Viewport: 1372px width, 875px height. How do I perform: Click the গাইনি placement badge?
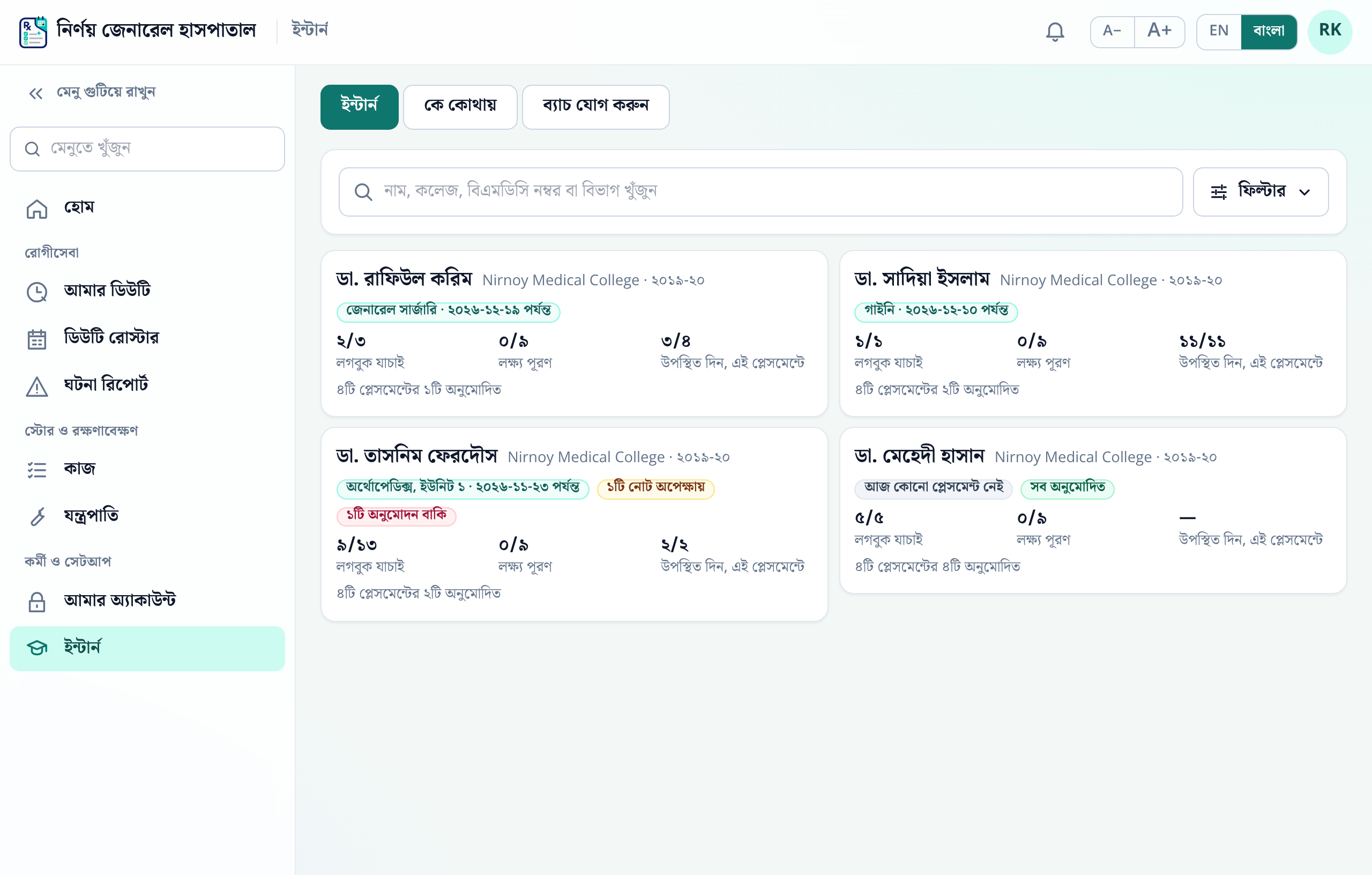936,312
